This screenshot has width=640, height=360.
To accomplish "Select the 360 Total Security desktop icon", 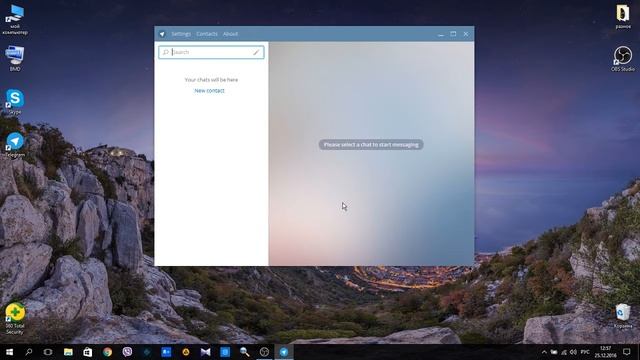I will (x=15, y=318).
